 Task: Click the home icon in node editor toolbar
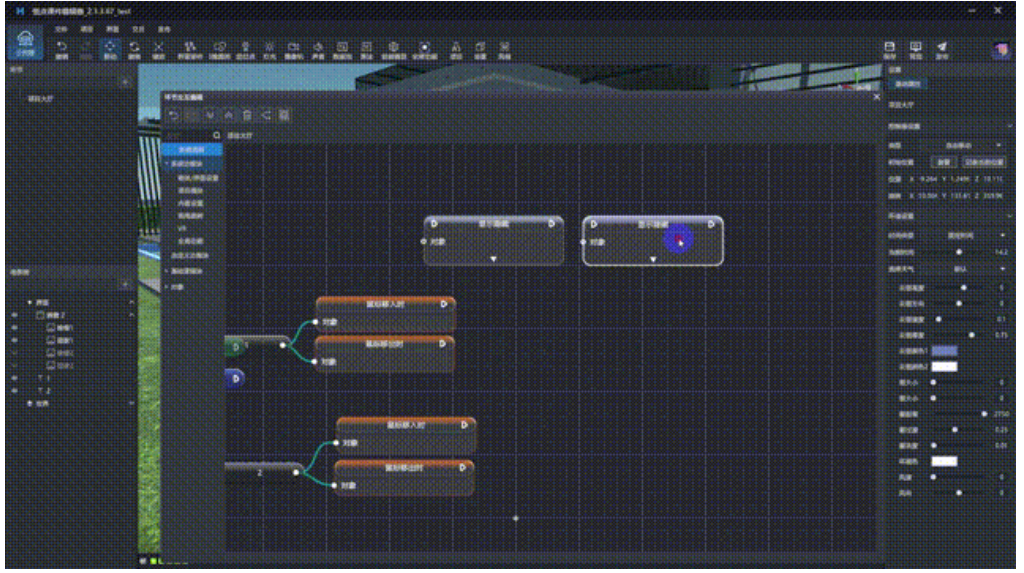click(x=229, y=115)
